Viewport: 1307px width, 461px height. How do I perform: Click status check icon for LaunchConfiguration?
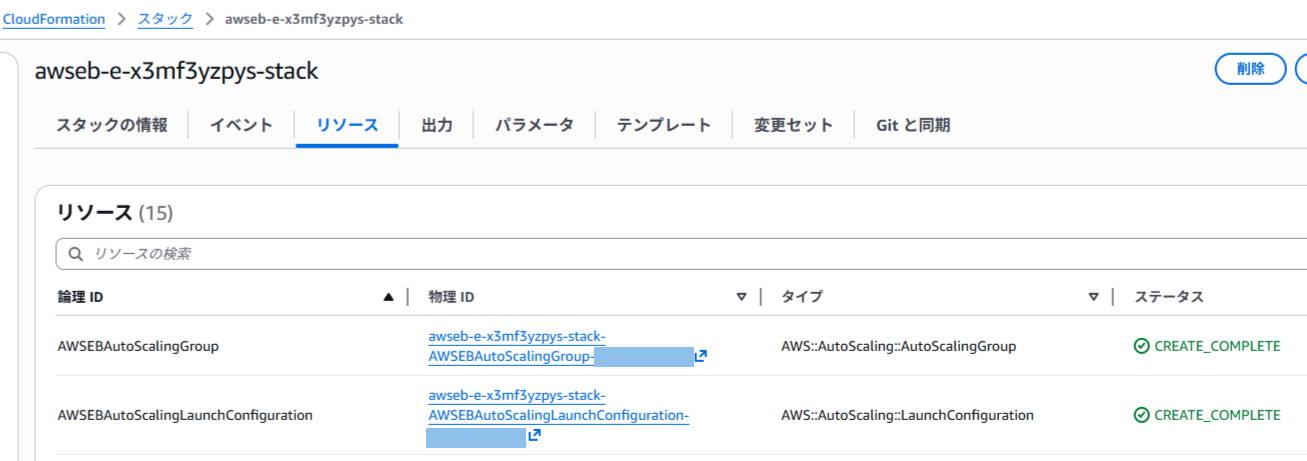1142,415
